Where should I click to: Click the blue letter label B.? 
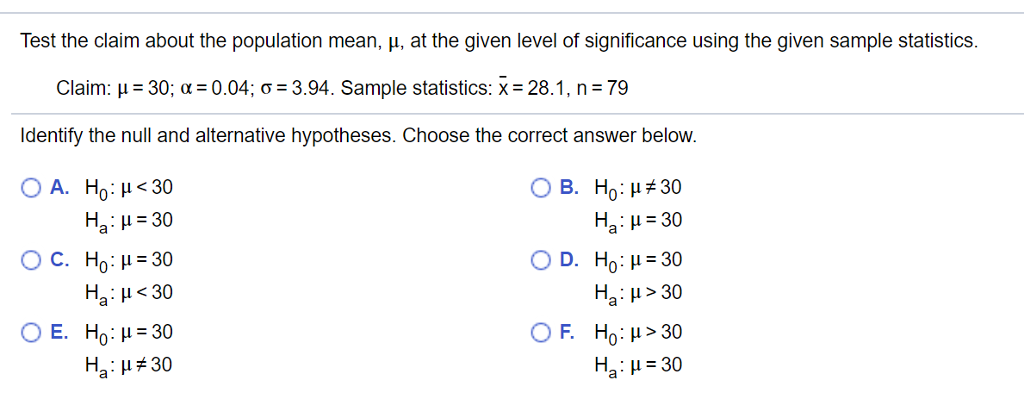tap(569, 188)
